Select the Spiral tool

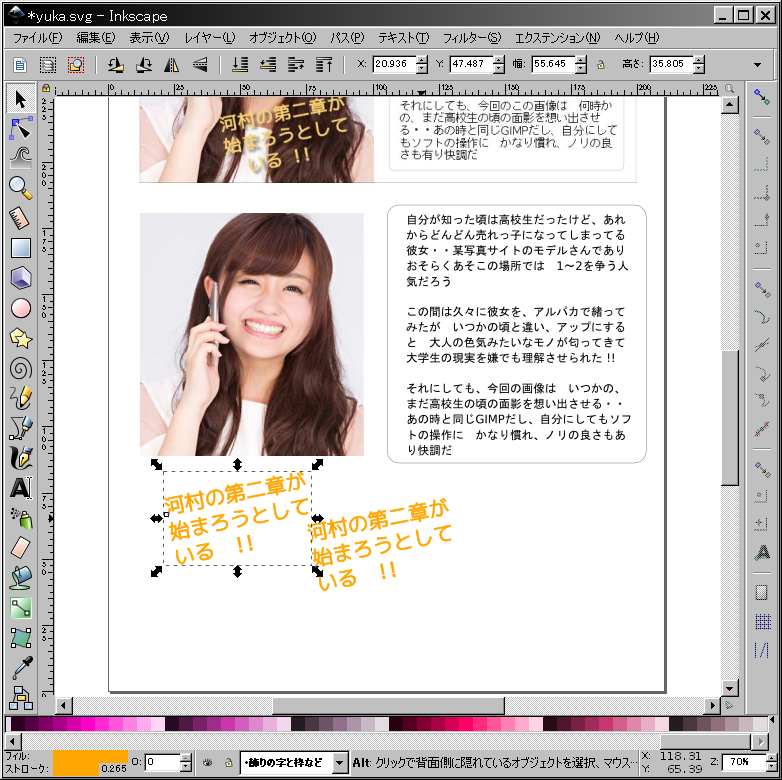point(20,369)
